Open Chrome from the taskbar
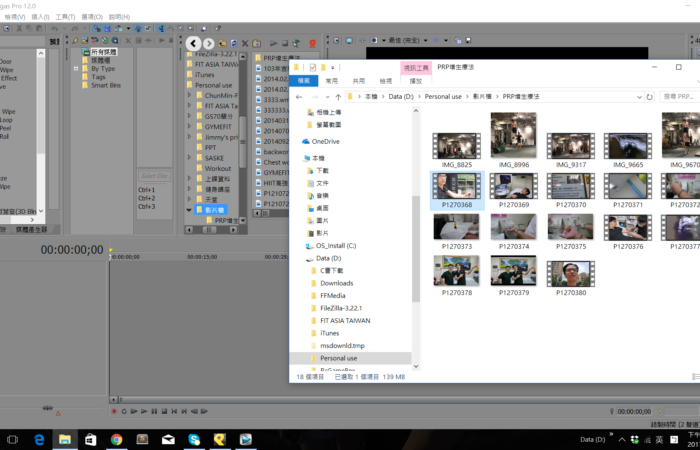Viewport: 700px width, 450px height. pyautogui.click(x=116, y=439)
